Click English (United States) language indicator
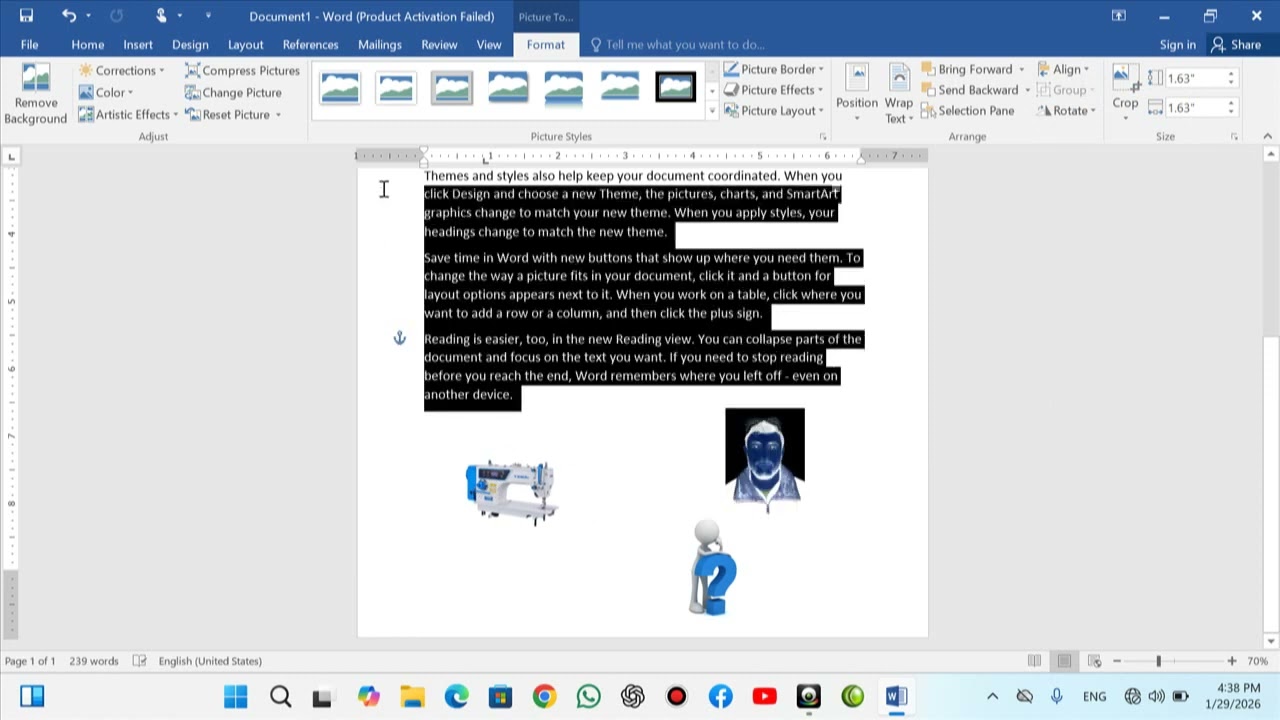Screen dimensions: 1280x720 point(210,661)
